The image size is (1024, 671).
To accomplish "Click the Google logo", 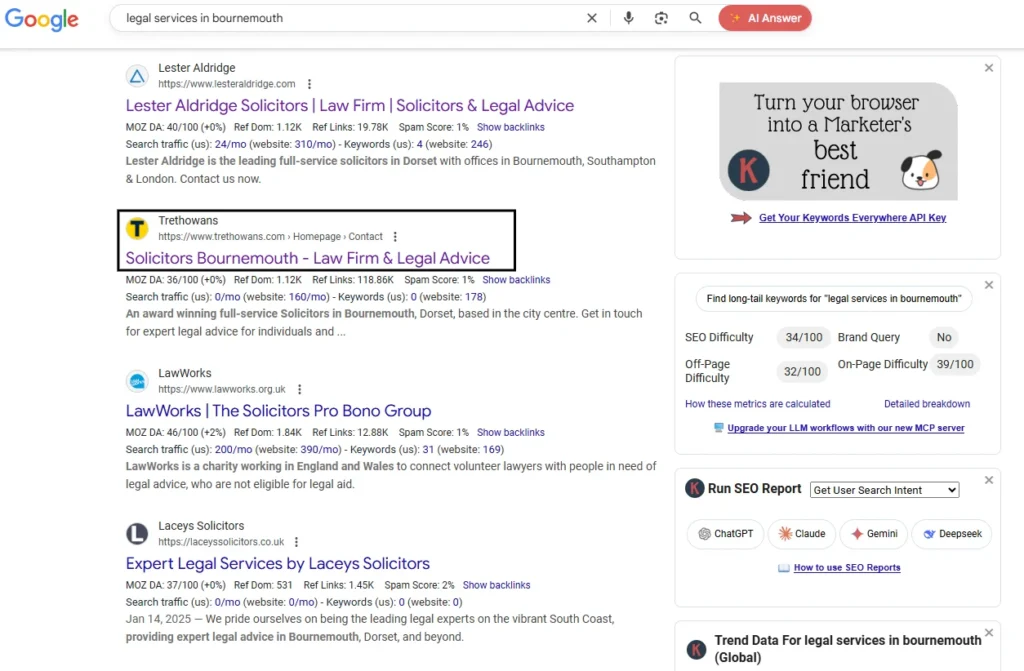I will tap(42, 19).
